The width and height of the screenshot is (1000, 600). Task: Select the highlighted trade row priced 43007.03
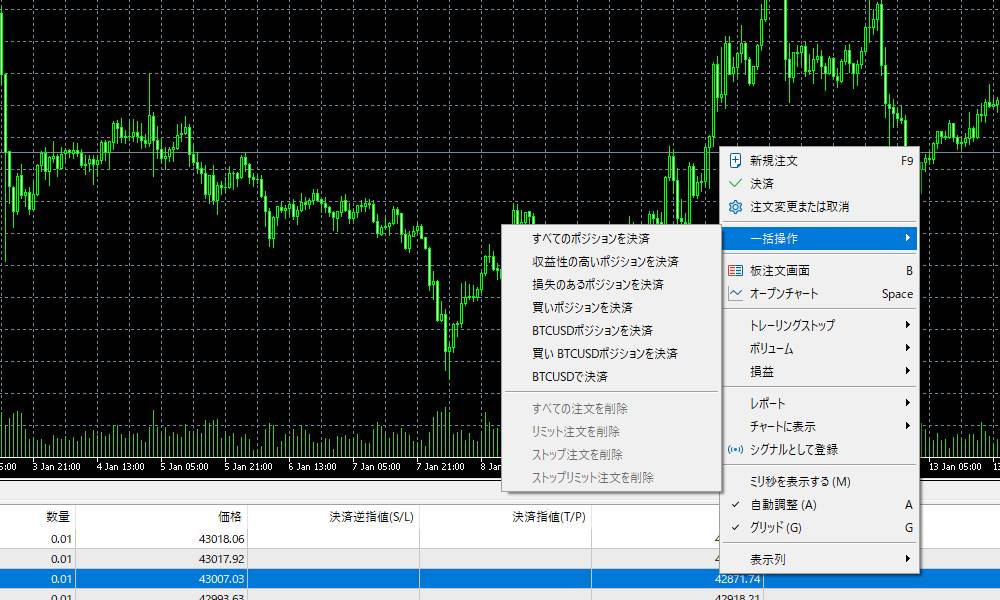click(300, 578)
